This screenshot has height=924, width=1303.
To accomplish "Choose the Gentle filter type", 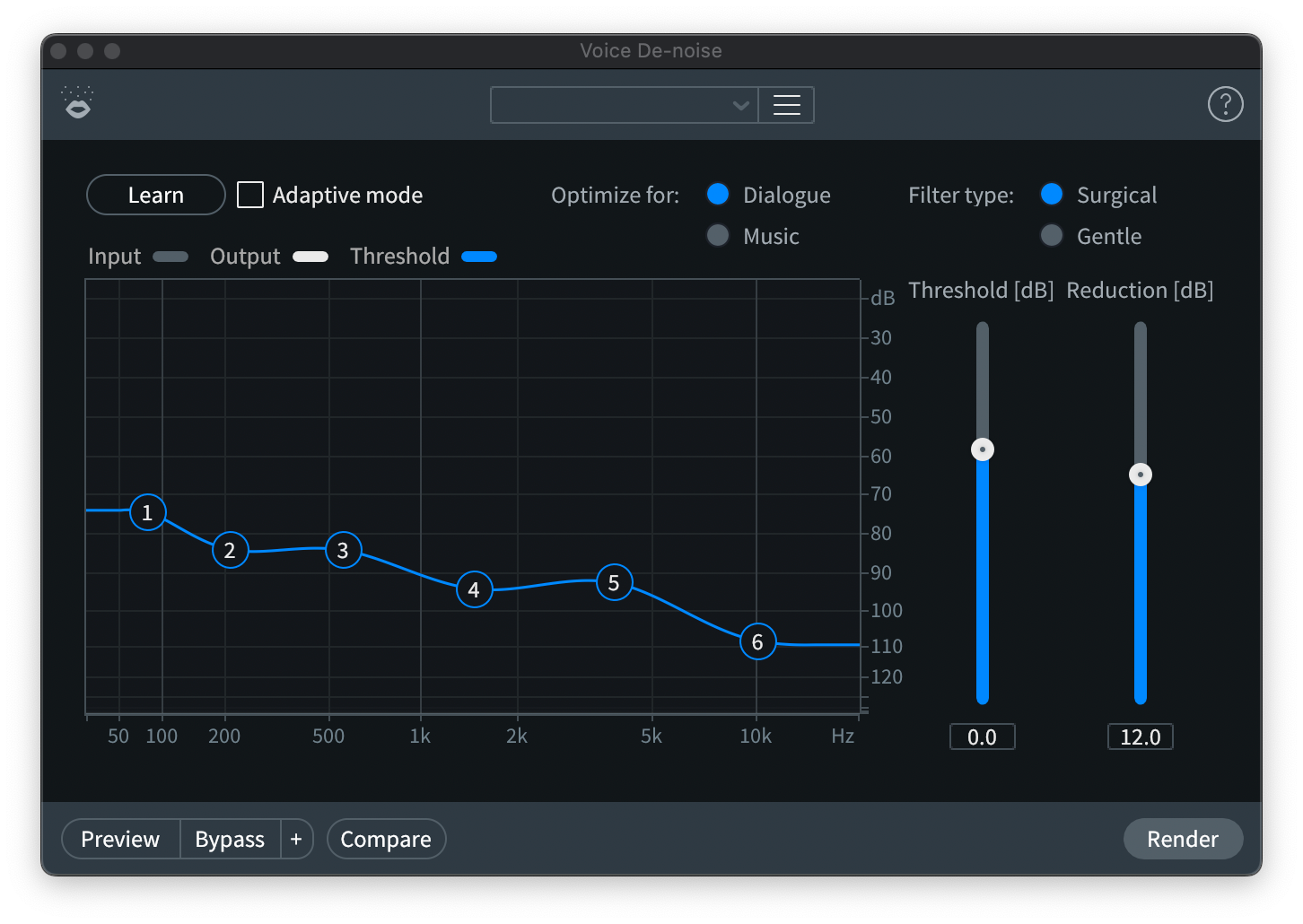I will tap(1051, 236).
